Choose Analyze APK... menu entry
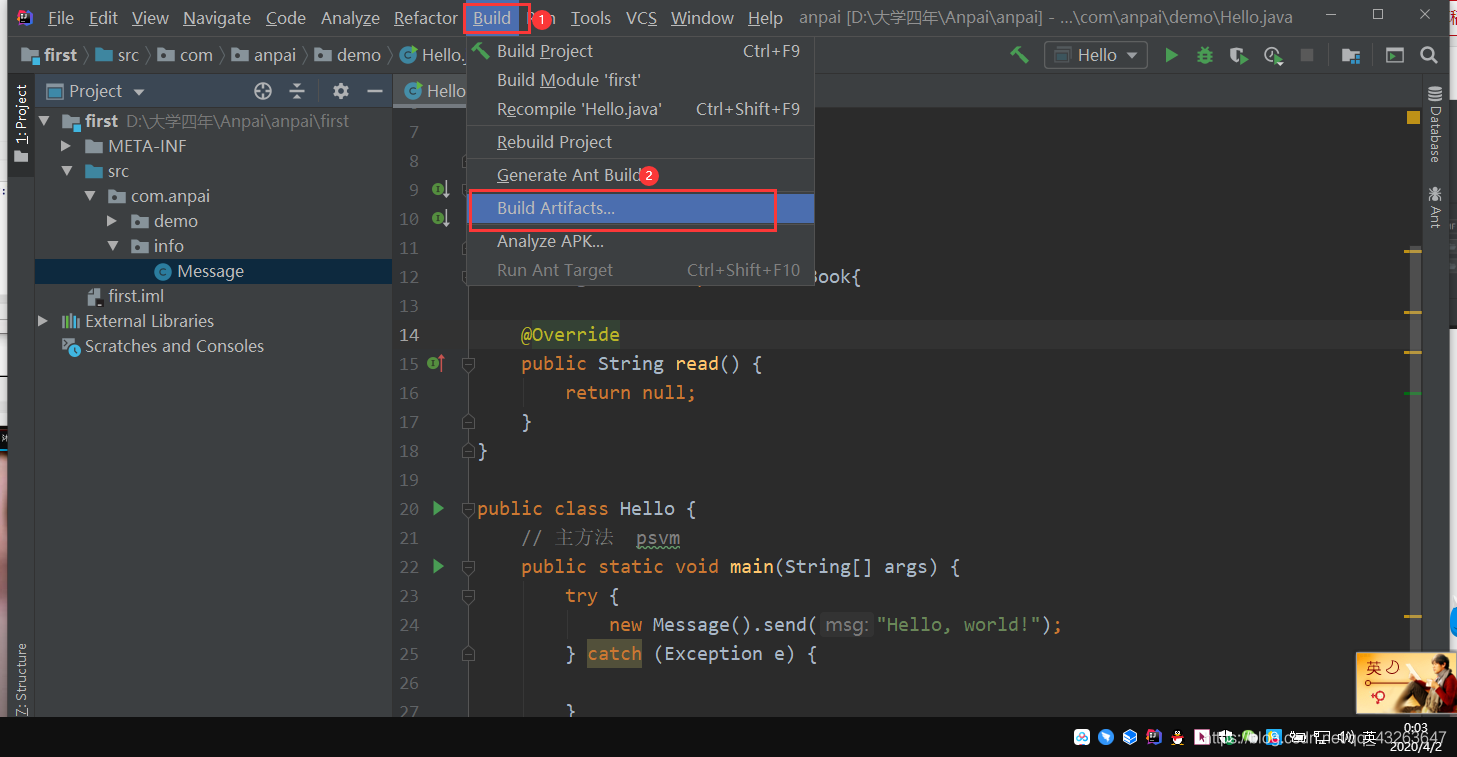1457x757 pixels. [x=640, y=241]
